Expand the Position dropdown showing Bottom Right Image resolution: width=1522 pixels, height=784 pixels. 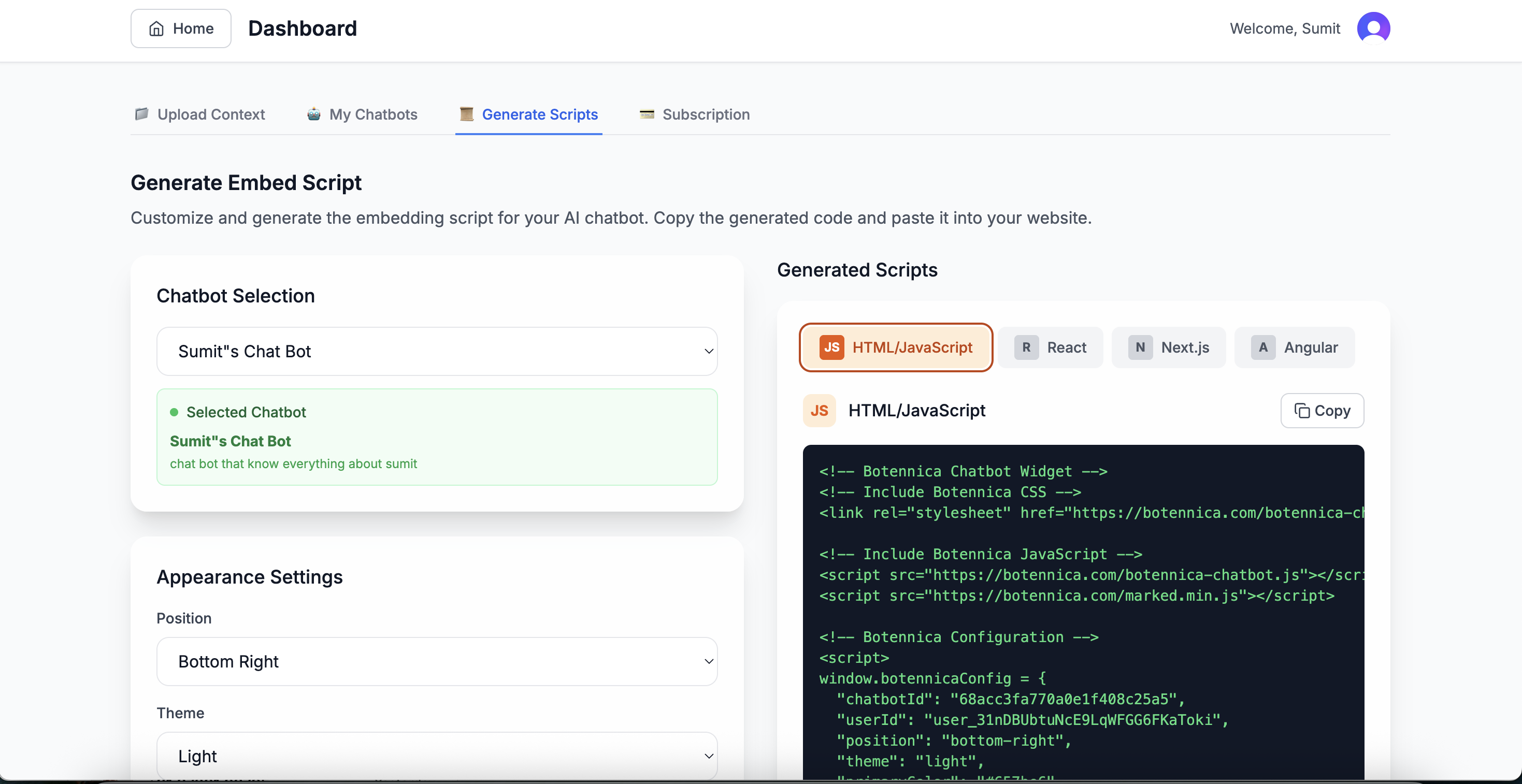437,661
